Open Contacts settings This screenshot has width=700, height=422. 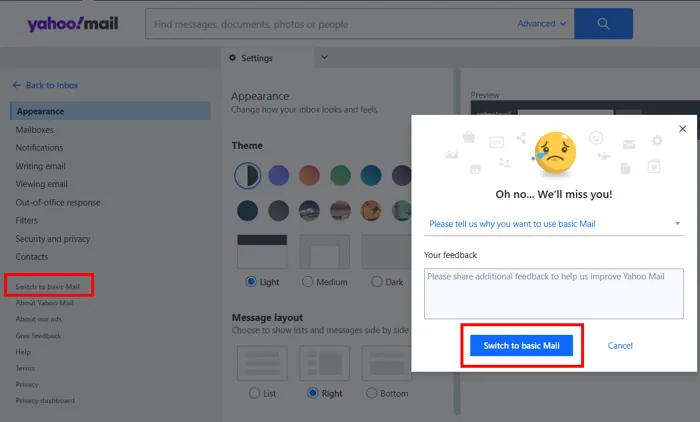pos(32,257)
